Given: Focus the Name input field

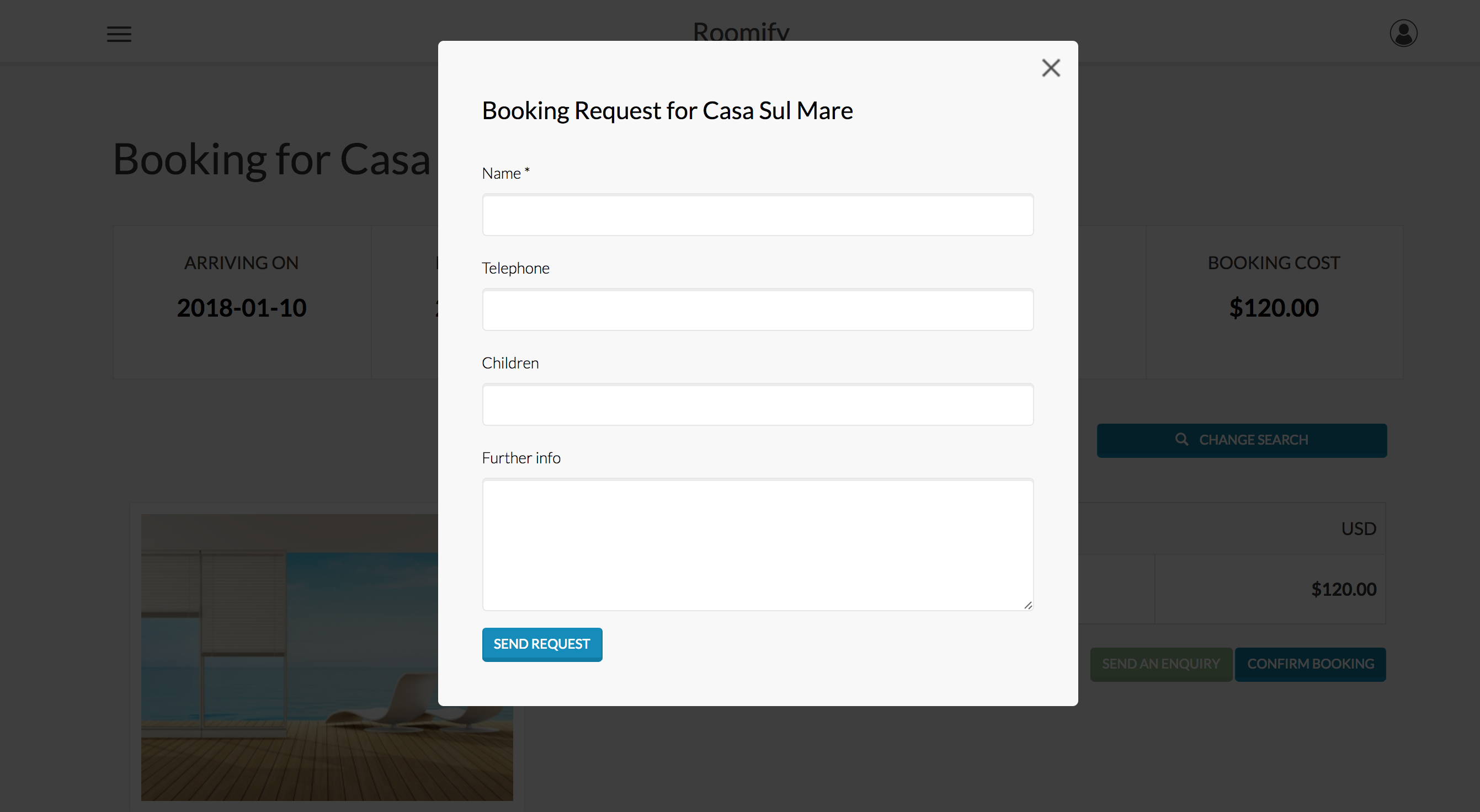Looking at the screenshot, I should pos(758,215).
